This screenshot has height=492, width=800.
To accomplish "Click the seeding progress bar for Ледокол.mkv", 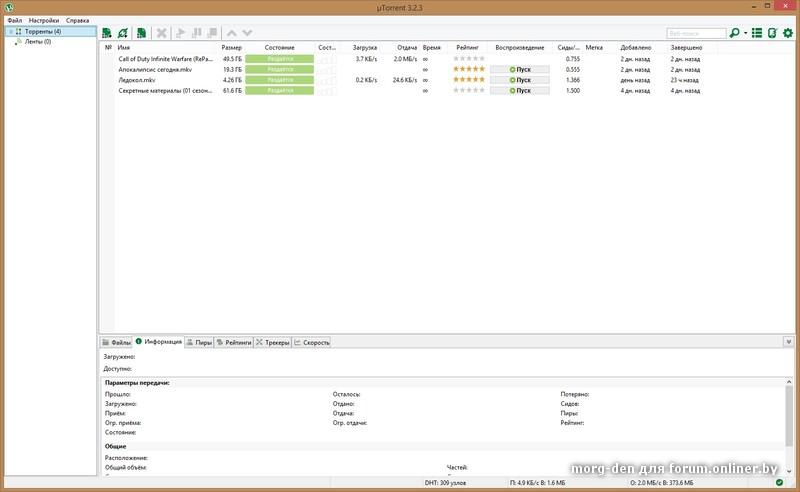I will [x=280, y=80].
